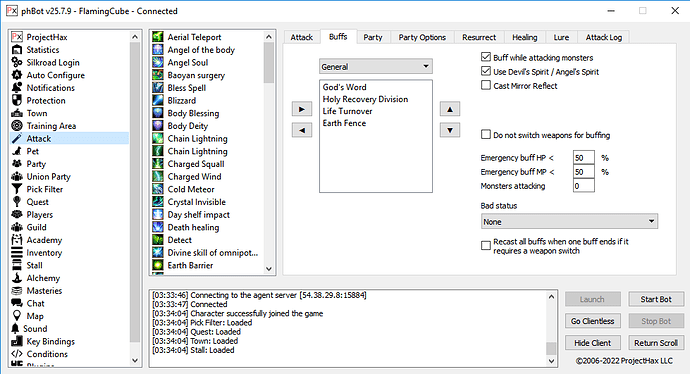Viewport: 690px width, 374px height.
Task: Move selected buff up in list
Action: tap(450, 109)
